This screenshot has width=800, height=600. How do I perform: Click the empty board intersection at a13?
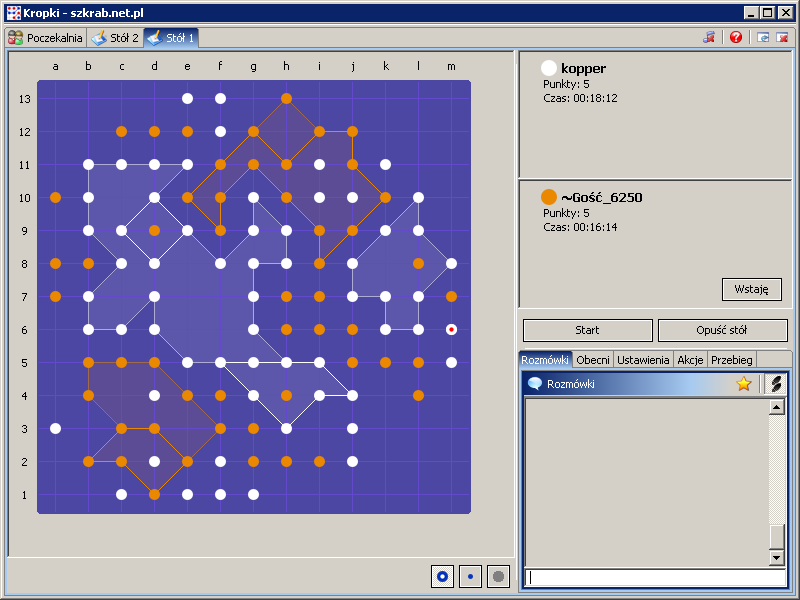click(56, 98)
